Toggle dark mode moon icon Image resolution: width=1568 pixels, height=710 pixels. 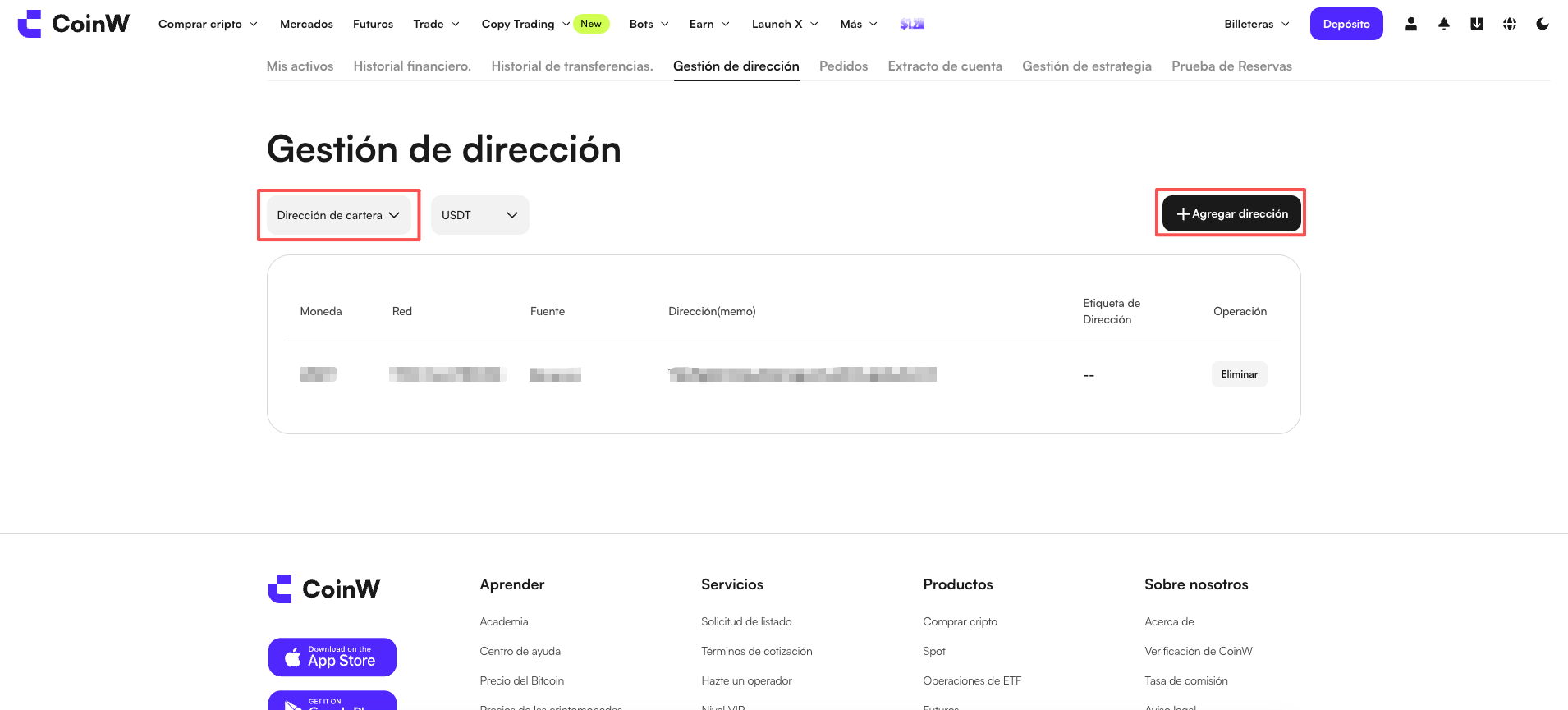tap(1543, 24)
